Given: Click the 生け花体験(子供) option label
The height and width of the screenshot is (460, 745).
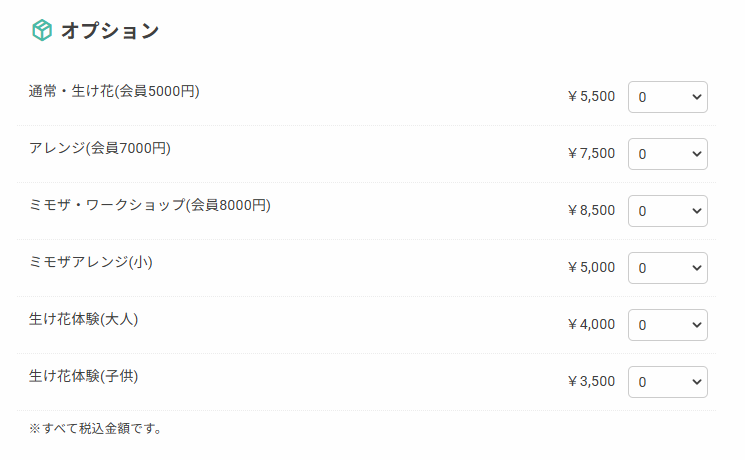Looking at the screenshot, I should tap(83, 377).
